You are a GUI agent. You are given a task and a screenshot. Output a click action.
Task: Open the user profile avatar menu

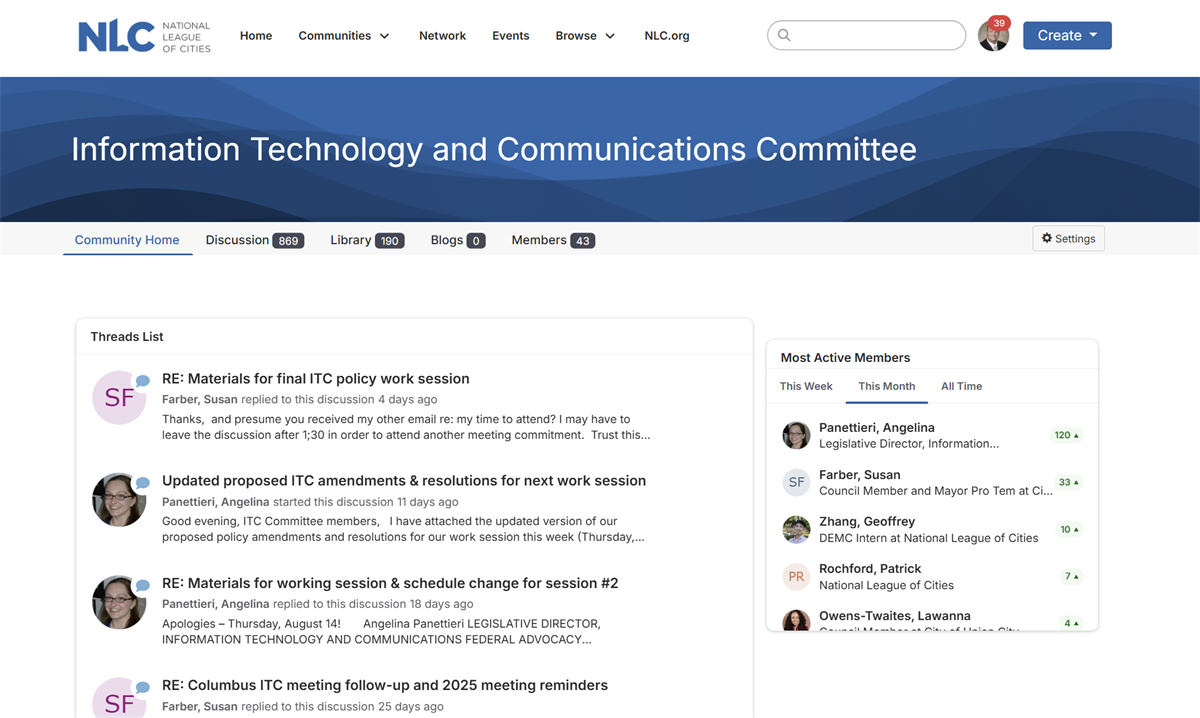click(x=993, y=37)
